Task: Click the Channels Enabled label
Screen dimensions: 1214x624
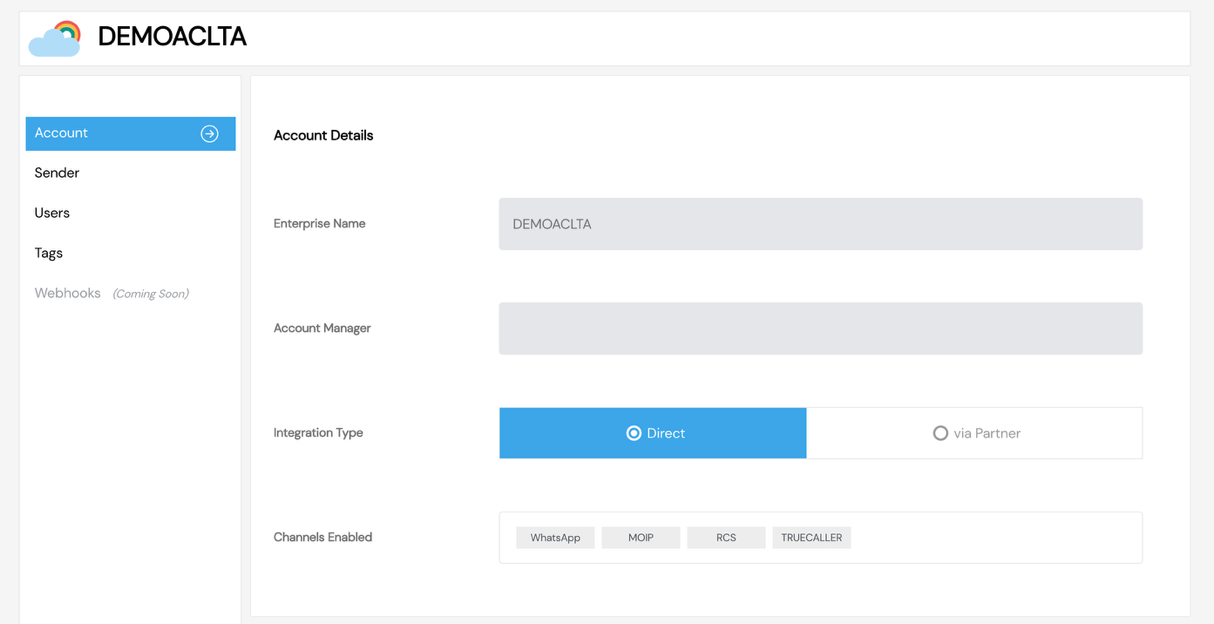Action: pos(323,537)
